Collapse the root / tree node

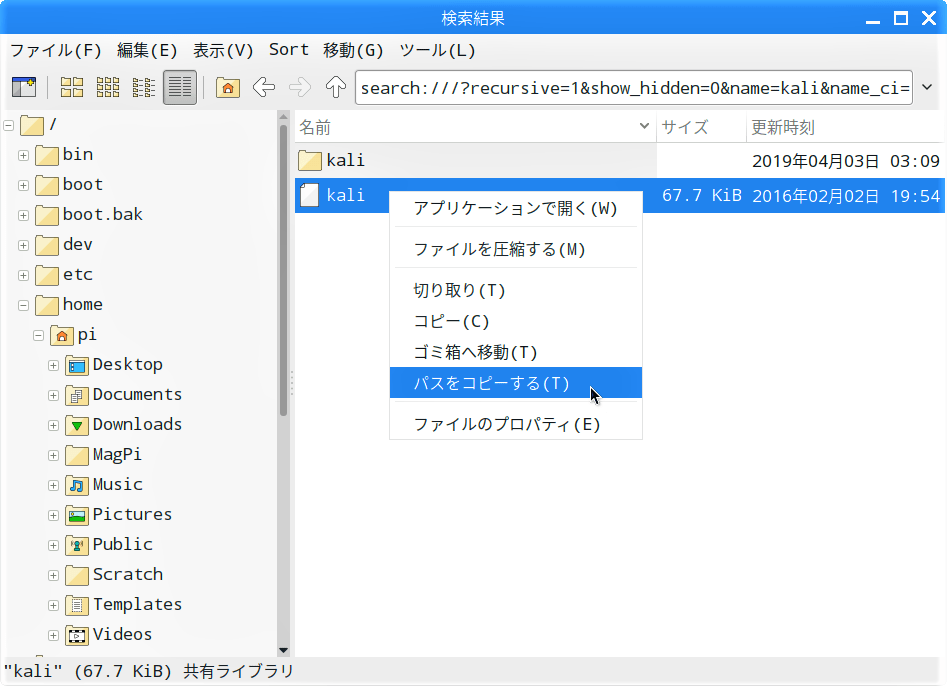[x=8, y=126]
